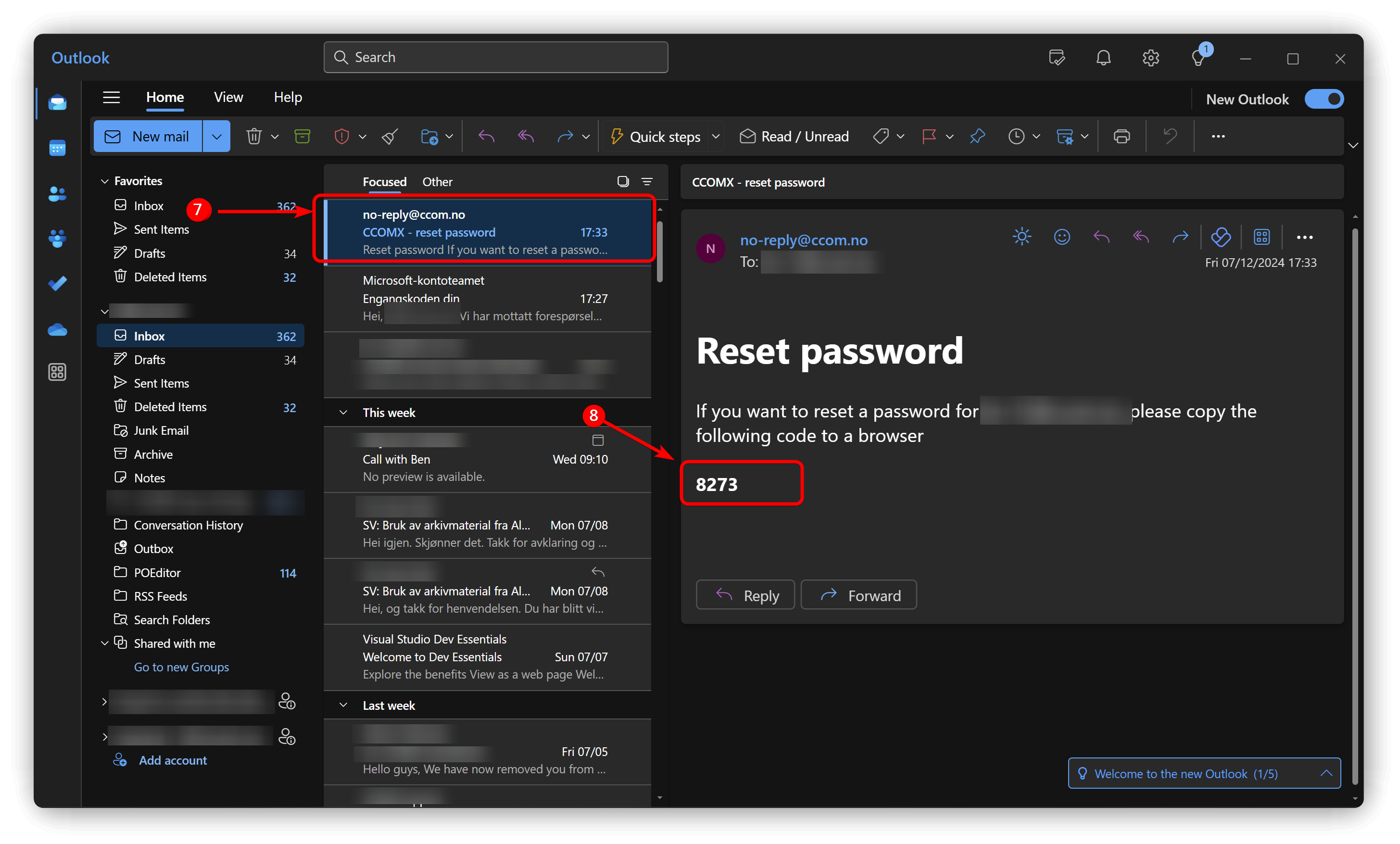Image resolution: width=1400 pixels, height=844 pixels.
Task: Select the Focused inbox tab
Action: [x=385, y=182]
